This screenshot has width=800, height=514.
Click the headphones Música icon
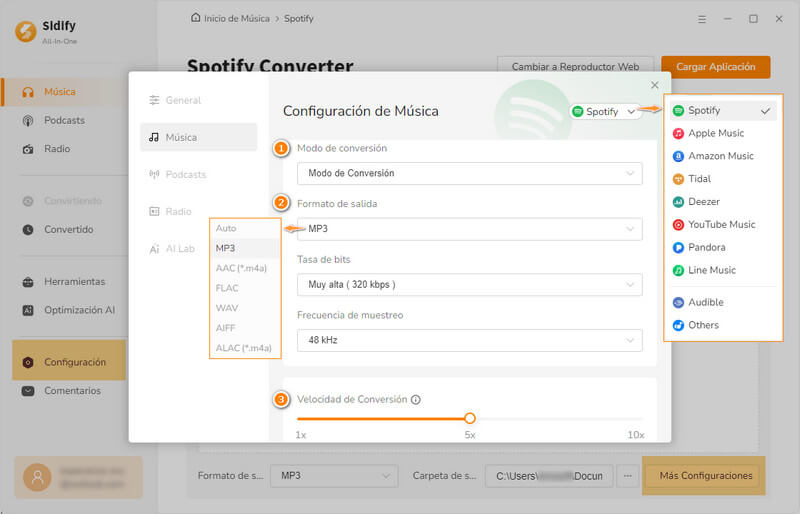(28, 92)
